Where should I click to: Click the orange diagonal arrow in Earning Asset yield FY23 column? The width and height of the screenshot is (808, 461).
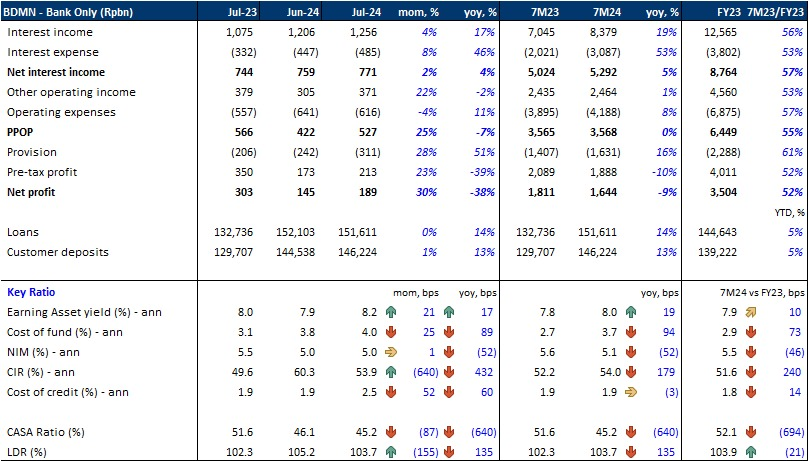[751, 312]
